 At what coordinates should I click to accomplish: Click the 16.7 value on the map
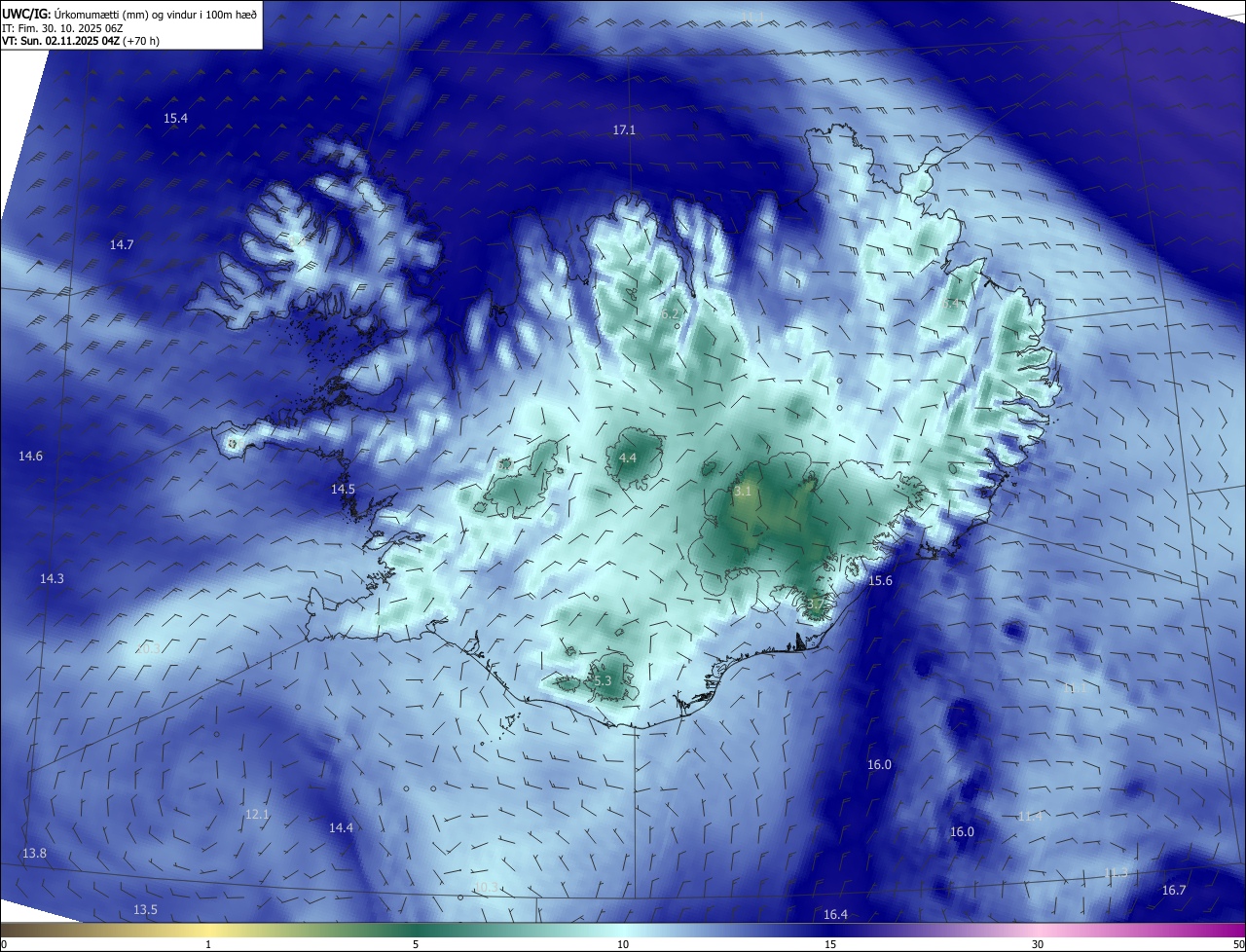tap(1174, 890)
